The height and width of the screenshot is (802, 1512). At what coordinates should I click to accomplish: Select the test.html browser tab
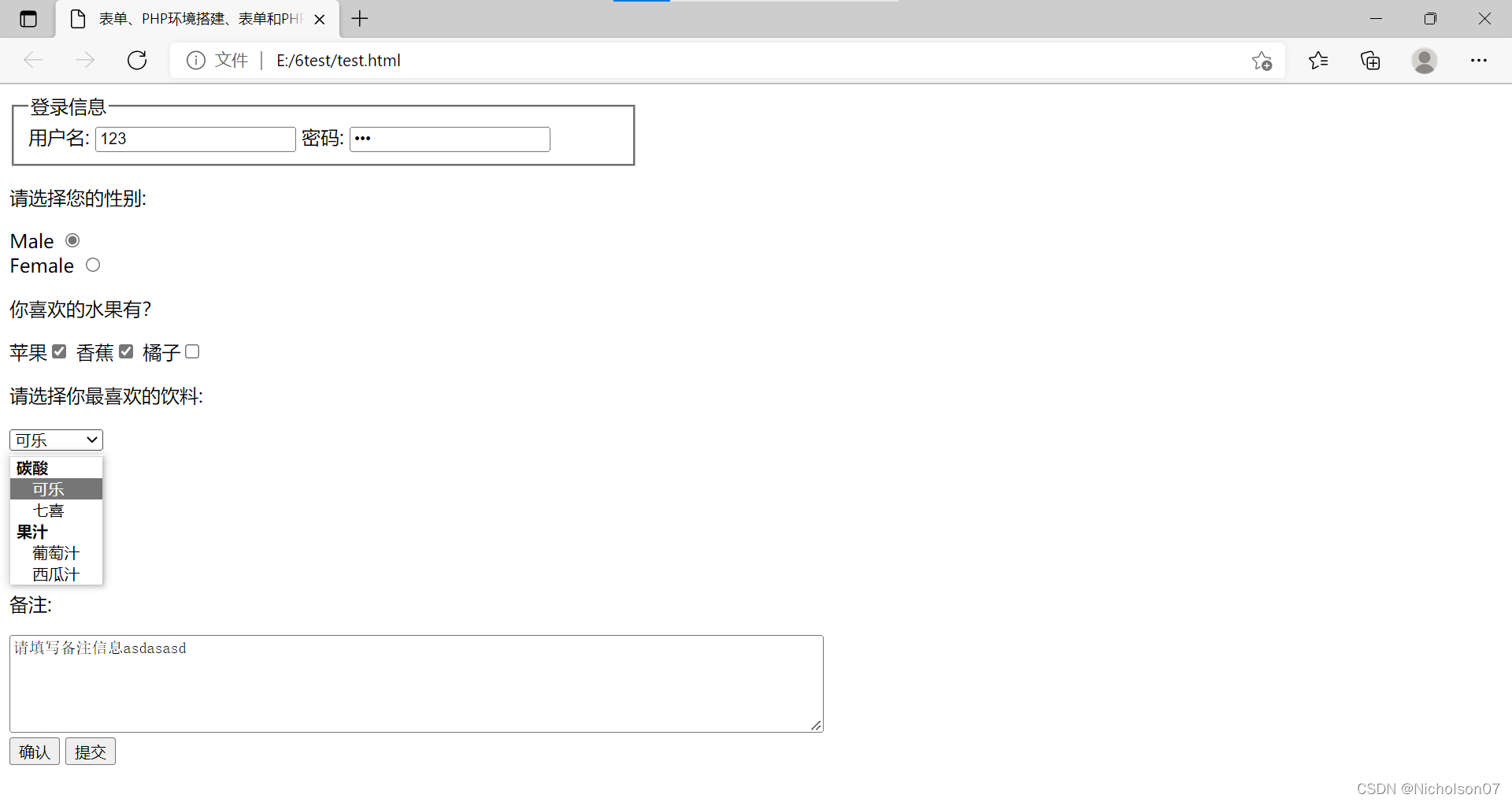[197, 19]
